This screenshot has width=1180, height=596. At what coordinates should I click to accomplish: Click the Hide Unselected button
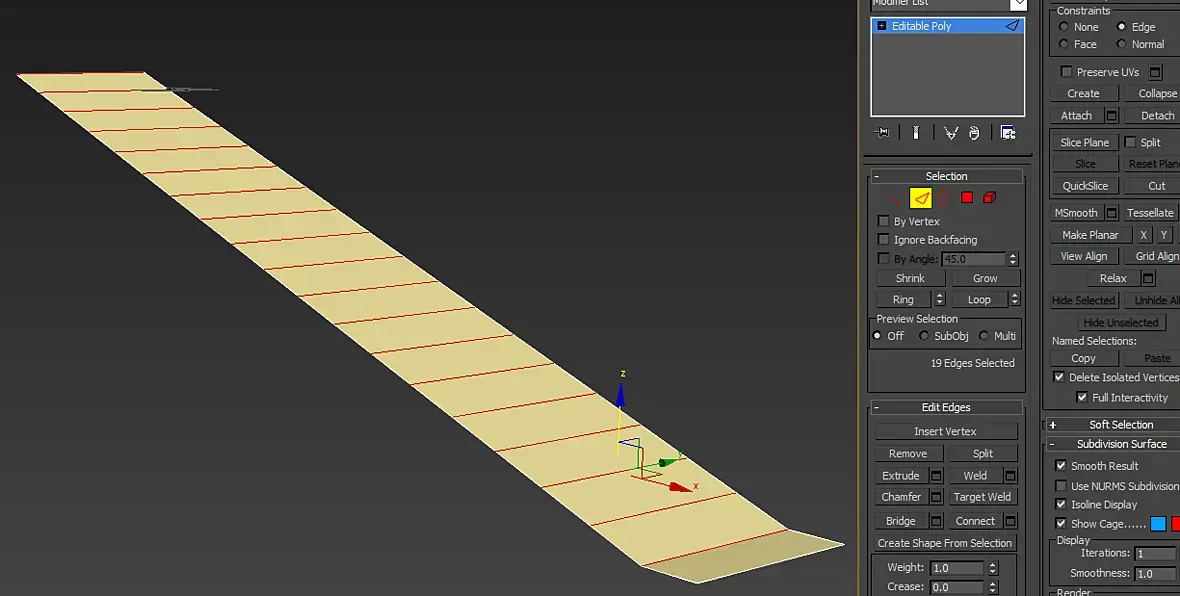1121,322
